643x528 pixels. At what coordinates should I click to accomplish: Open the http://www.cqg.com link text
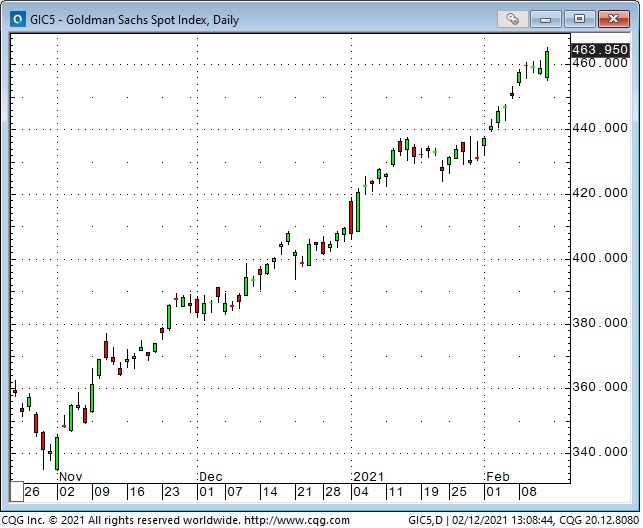(x=297, y=521)
